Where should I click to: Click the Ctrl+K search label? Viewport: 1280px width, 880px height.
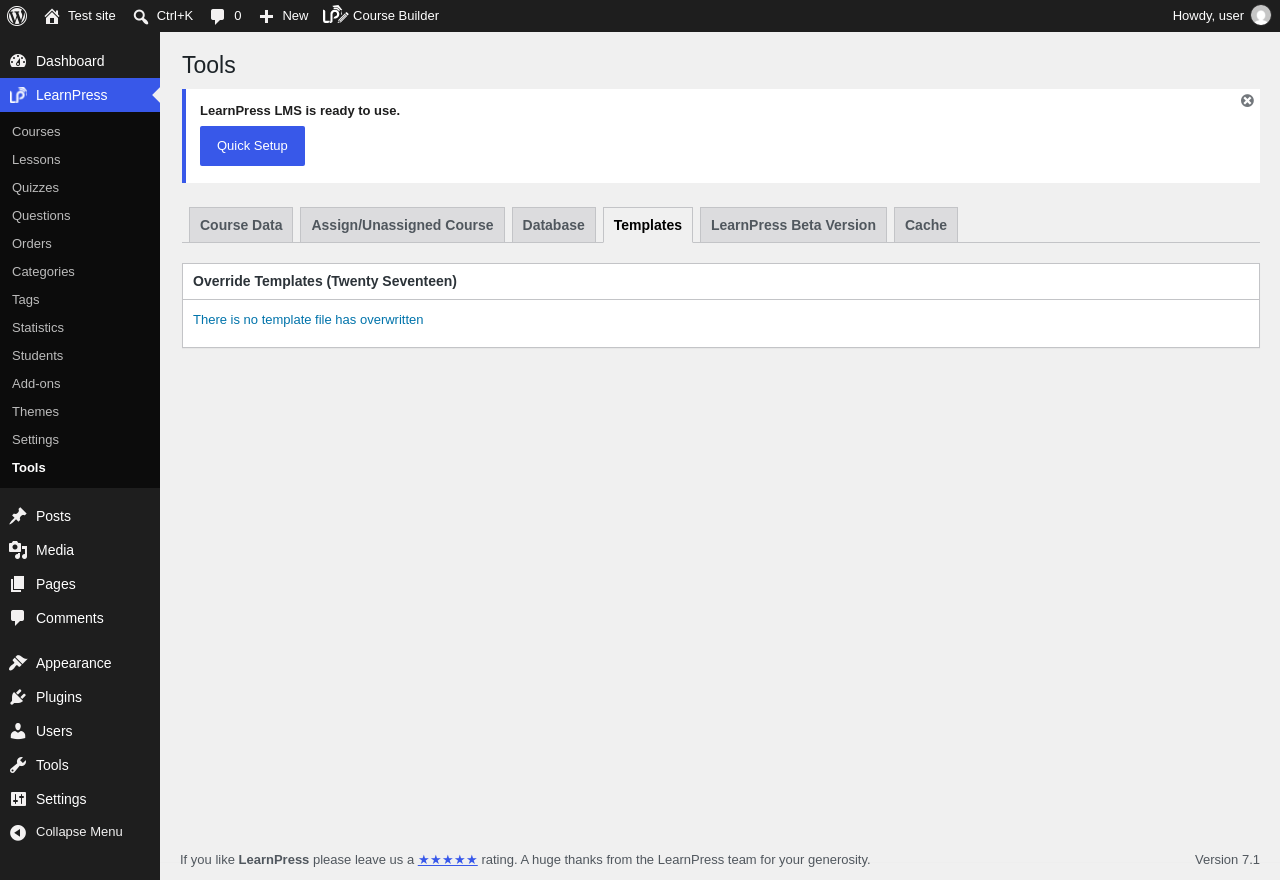tap(175, 16)
